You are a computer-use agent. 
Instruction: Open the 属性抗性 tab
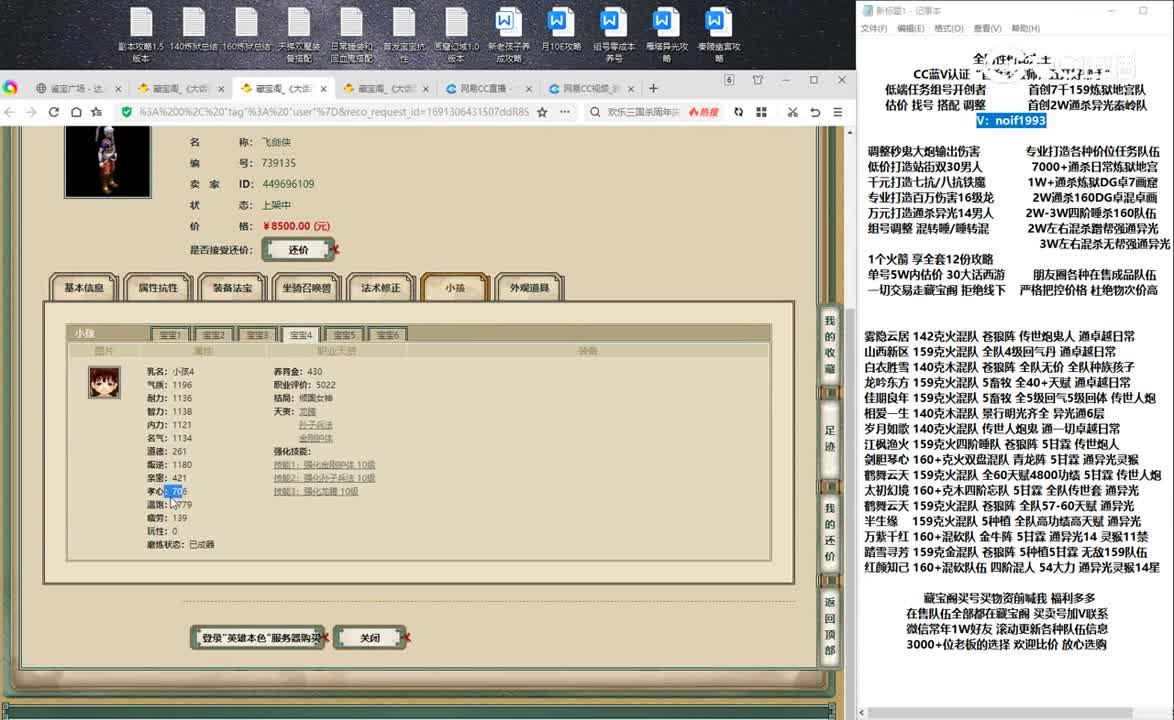click(158, 287)
